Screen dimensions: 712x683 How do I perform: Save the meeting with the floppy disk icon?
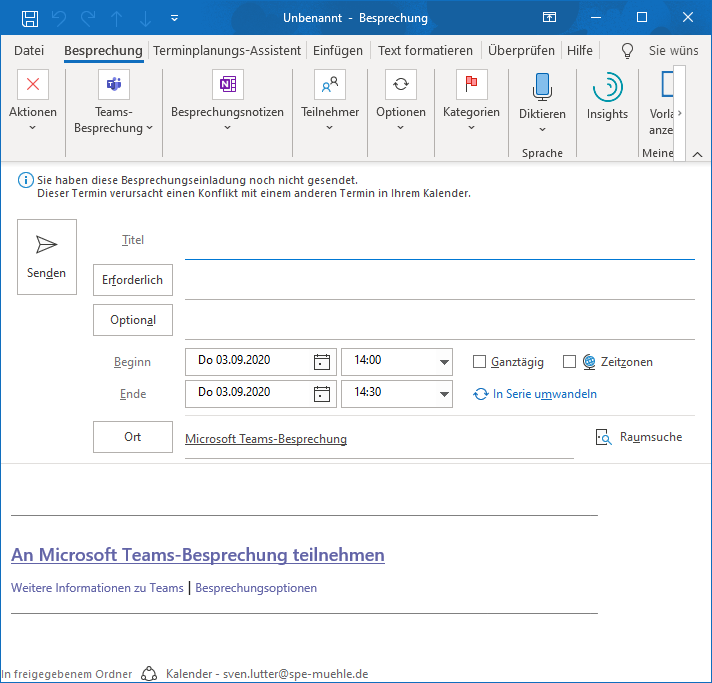click(x=30, y=19)
